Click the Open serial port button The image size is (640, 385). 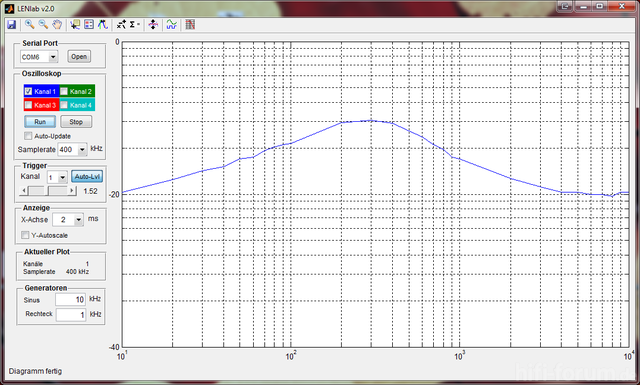79,56
